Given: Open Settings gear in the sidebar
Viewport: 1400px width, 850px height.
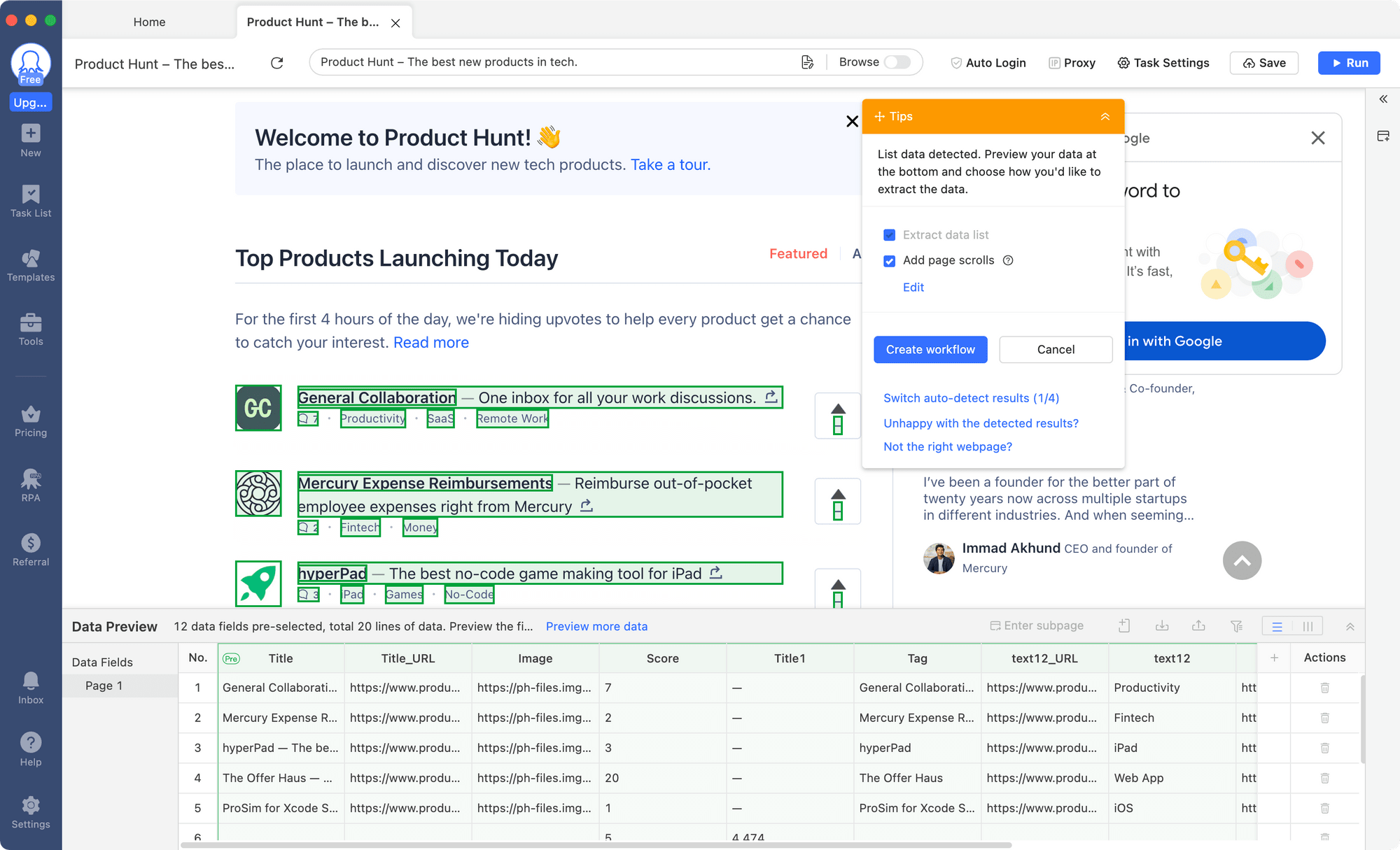Looking at the screenshot, I should pyautogui.click(x=31, y=813).
